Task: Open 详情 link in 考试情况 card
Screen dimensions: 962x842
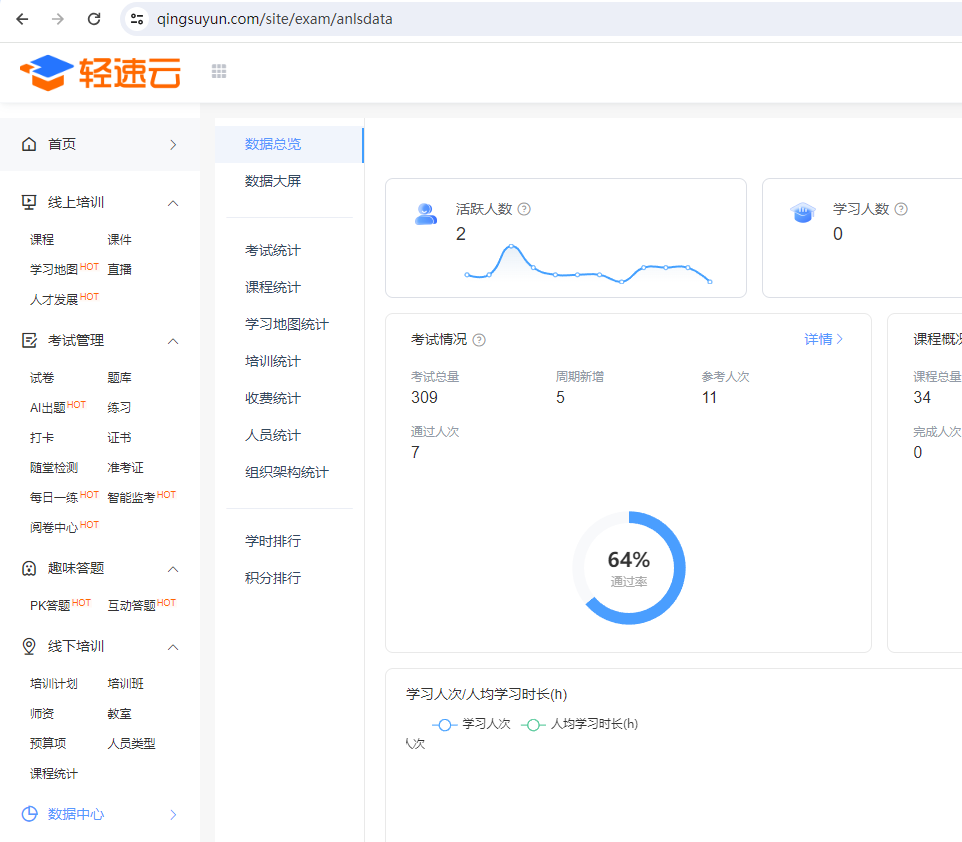Action: [x=824, y=339]
